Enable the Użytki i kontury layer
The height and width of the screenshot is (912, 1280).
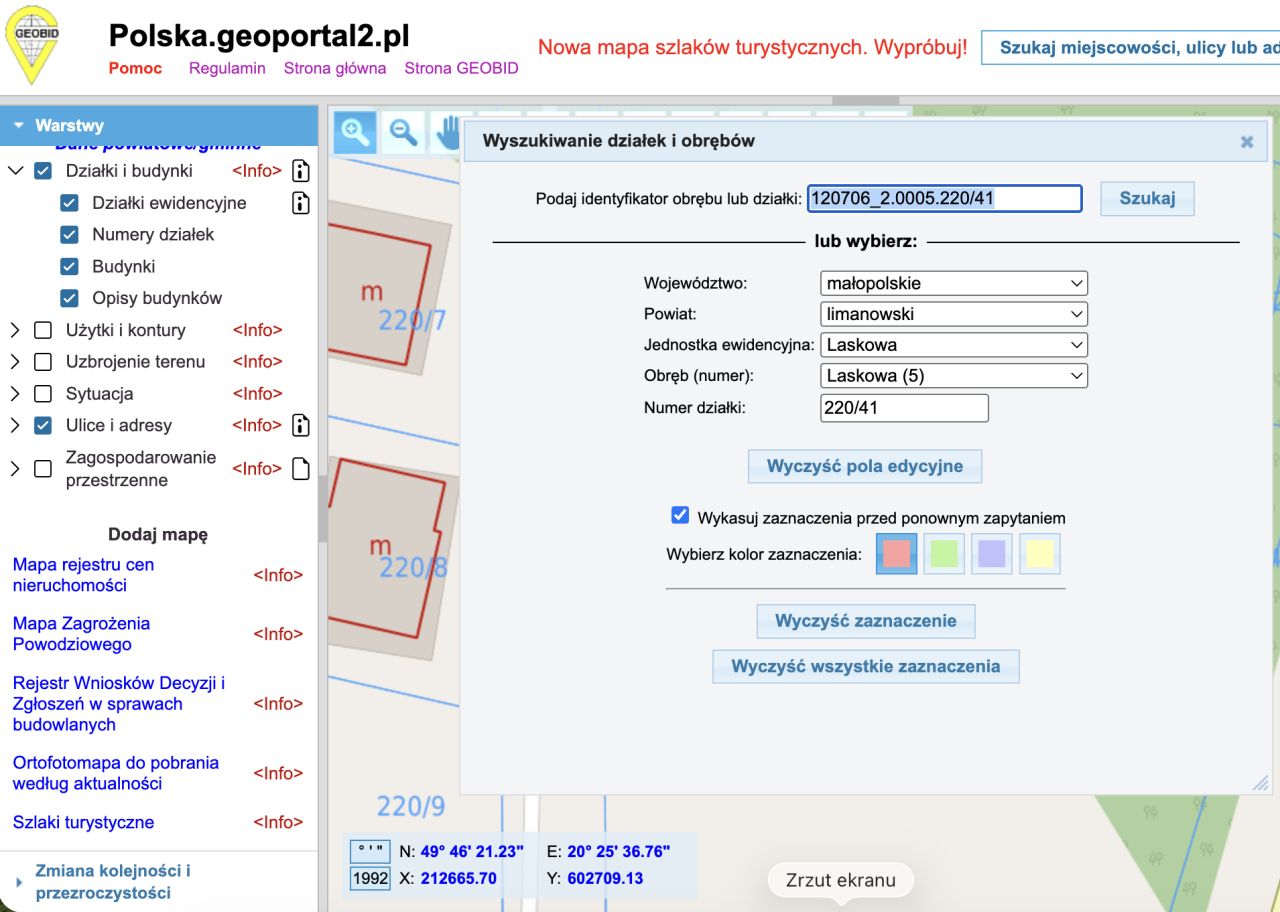point(43,330)
